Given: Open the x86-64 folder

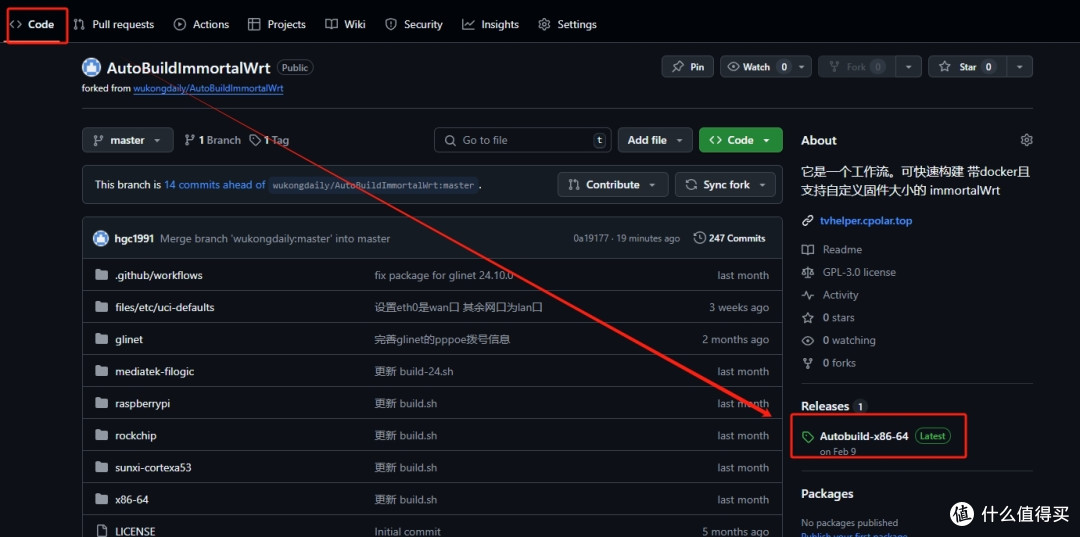Looking at the screenshot, I should click(132, 499).
